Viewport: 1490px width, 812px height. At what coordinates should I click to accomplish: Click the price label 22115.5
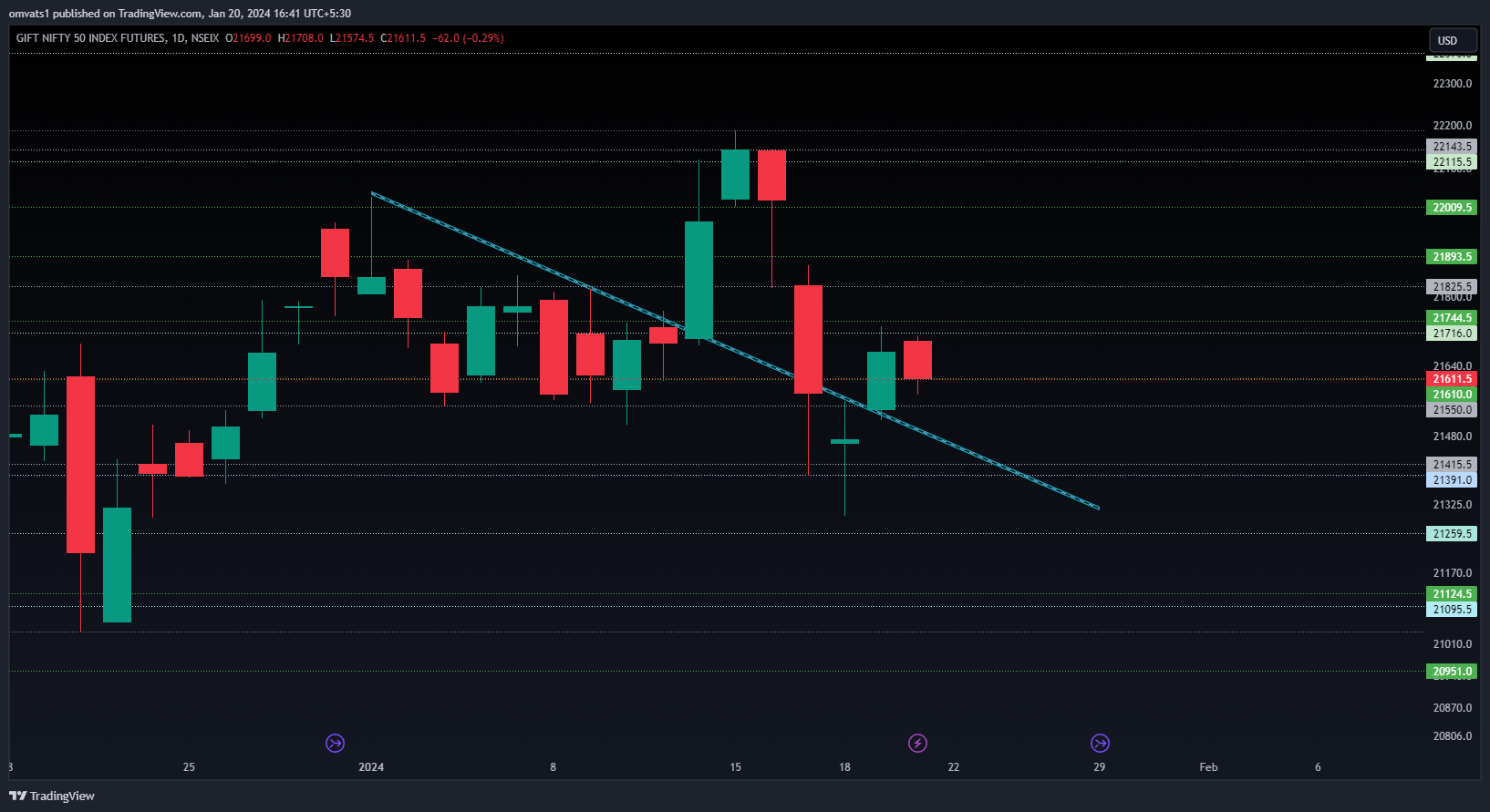pyautogui.click(x=1451, y=162)
